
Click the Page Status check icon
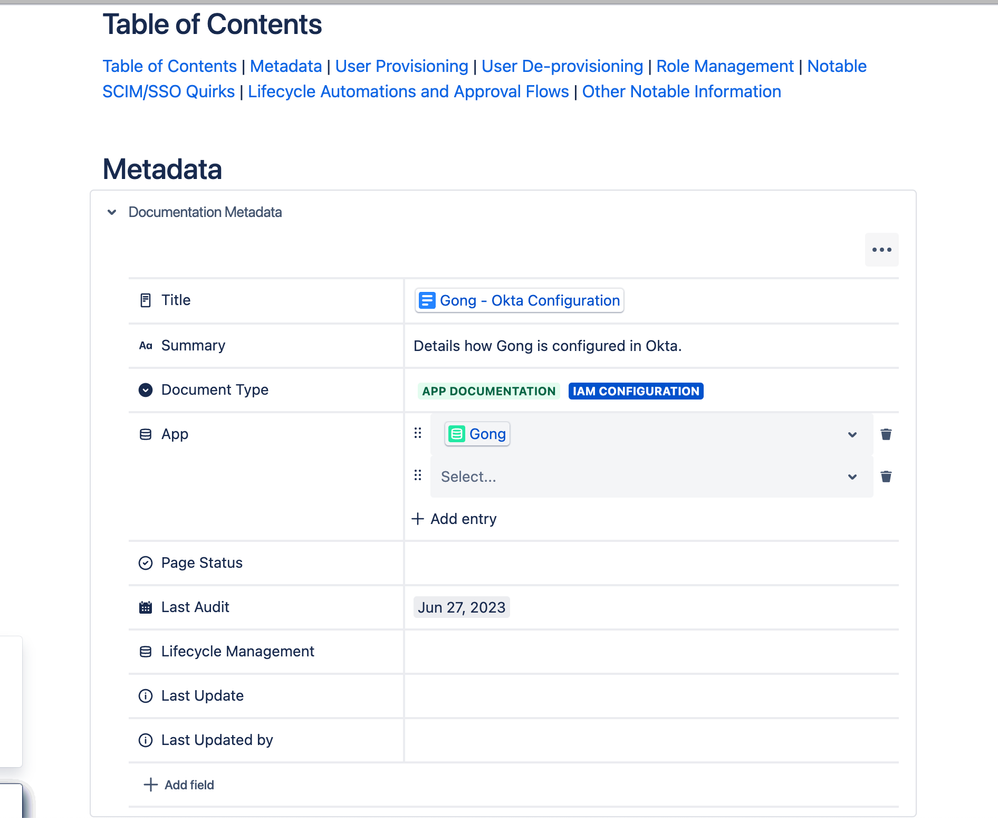click(146, 563)
